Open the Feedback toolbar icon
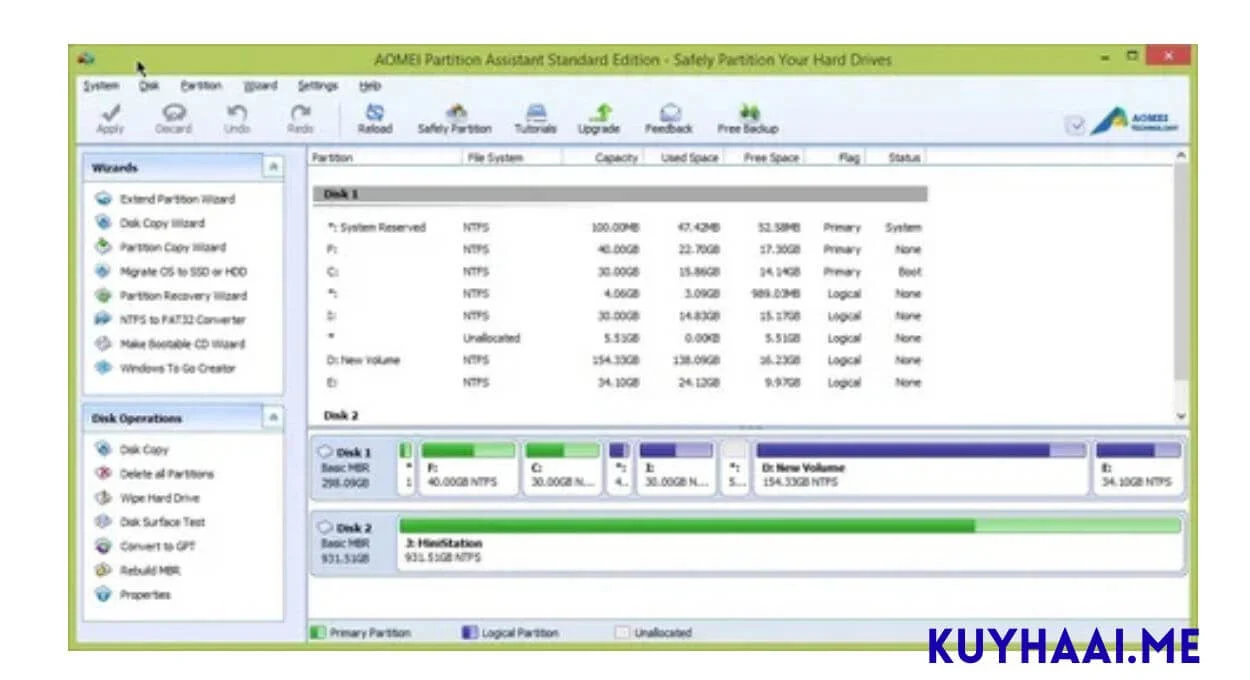The height and width of the screenshot is (680, 1250). pos(669,112)
